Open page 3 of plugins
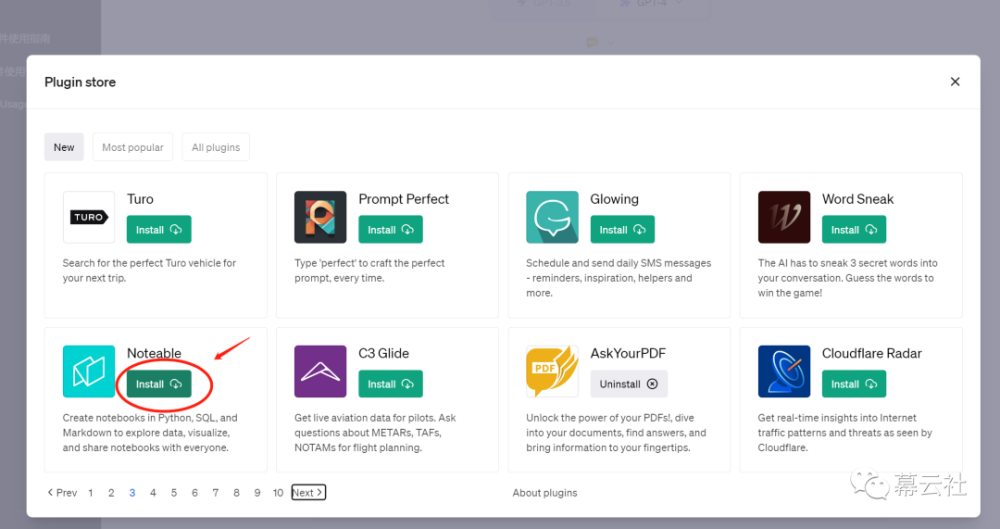Image resolution: width=1000 pixels, height=529 pixels. point(132,493)
